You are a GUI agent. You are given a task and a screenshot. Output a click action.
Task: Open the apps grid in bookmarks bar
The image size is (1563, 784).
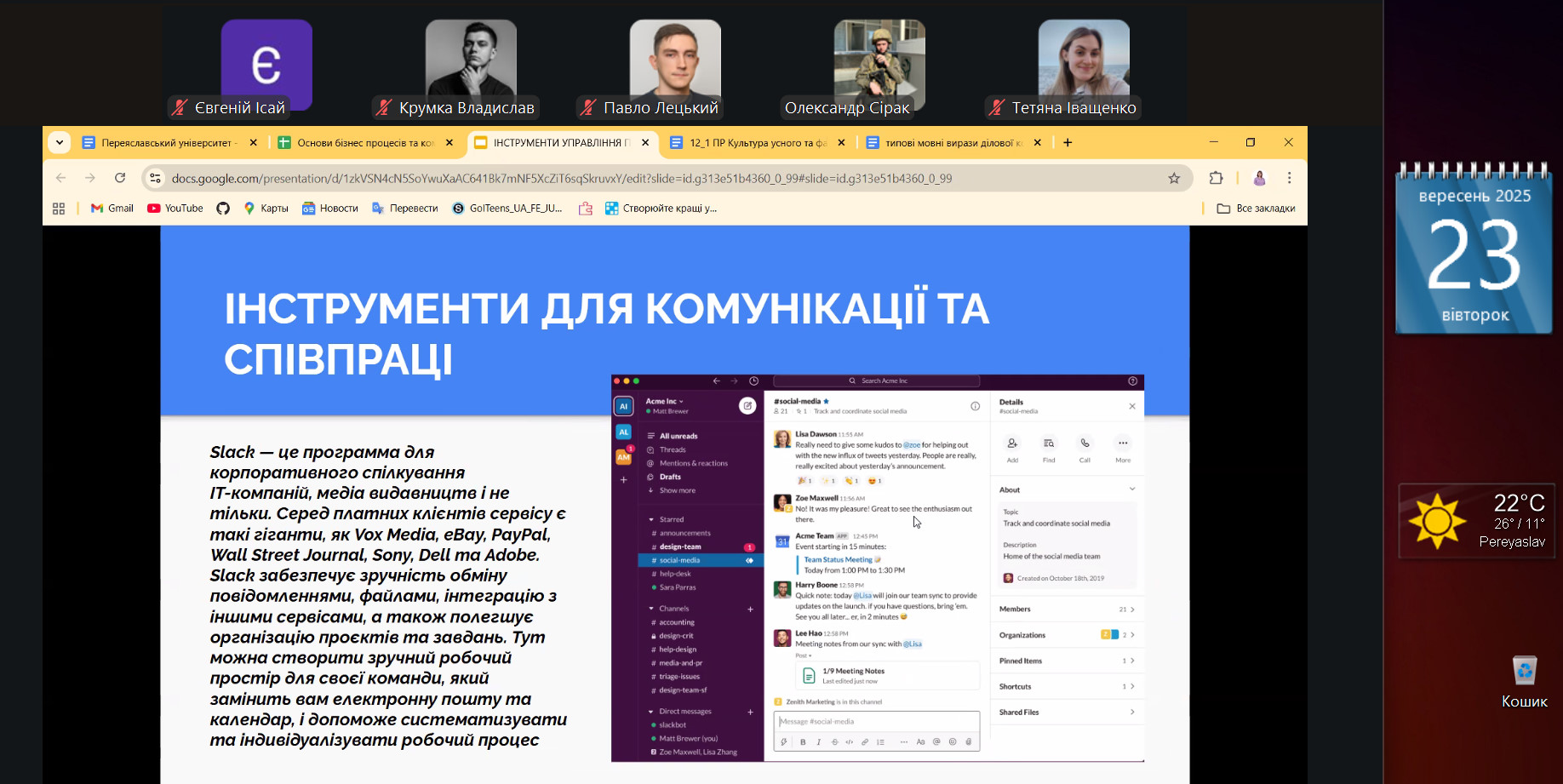59,209
